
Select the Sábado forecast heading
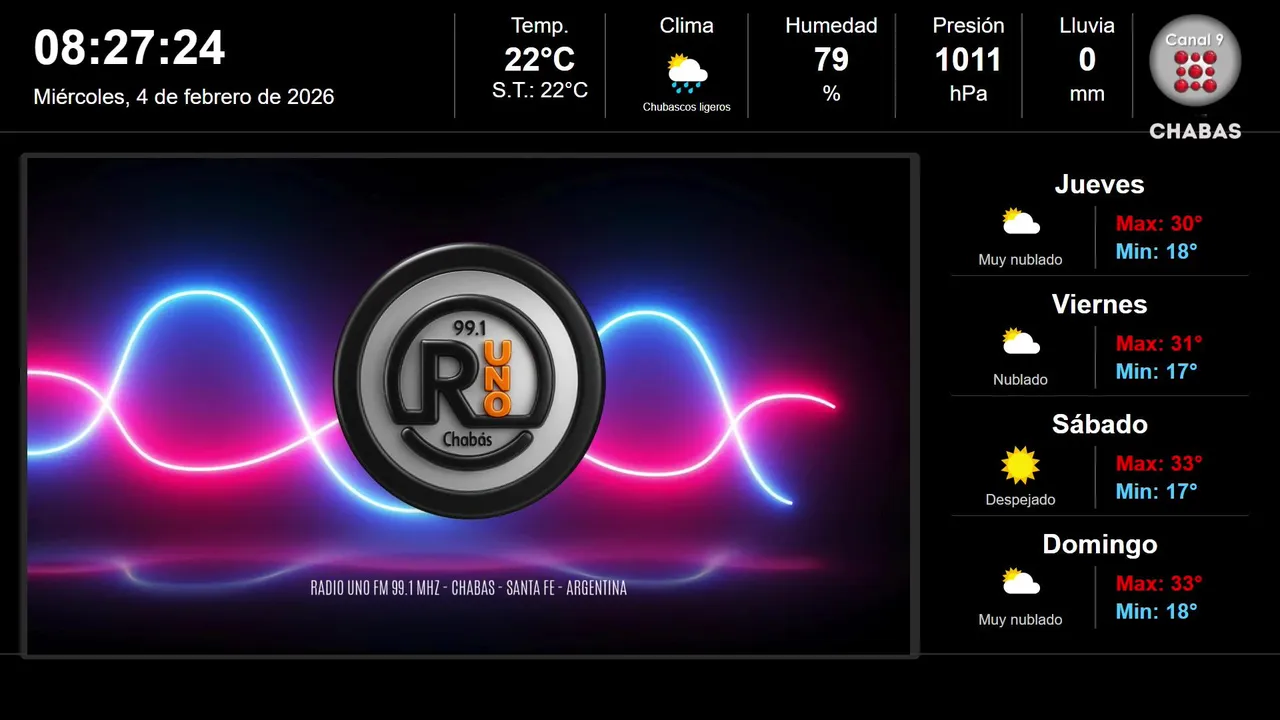click(x=1100, y=424)
